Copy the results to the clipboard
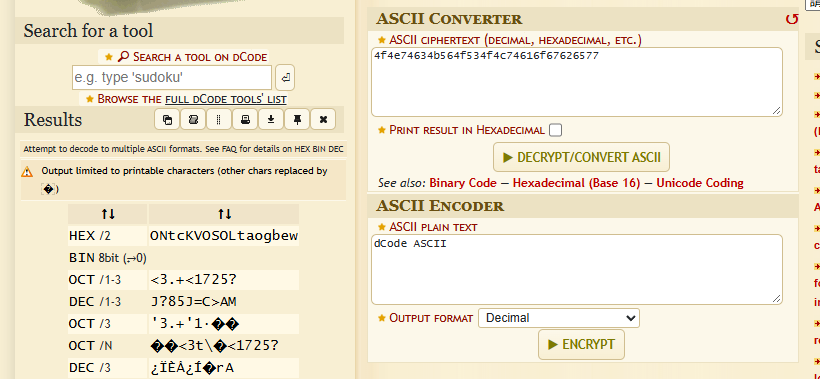 167,120
